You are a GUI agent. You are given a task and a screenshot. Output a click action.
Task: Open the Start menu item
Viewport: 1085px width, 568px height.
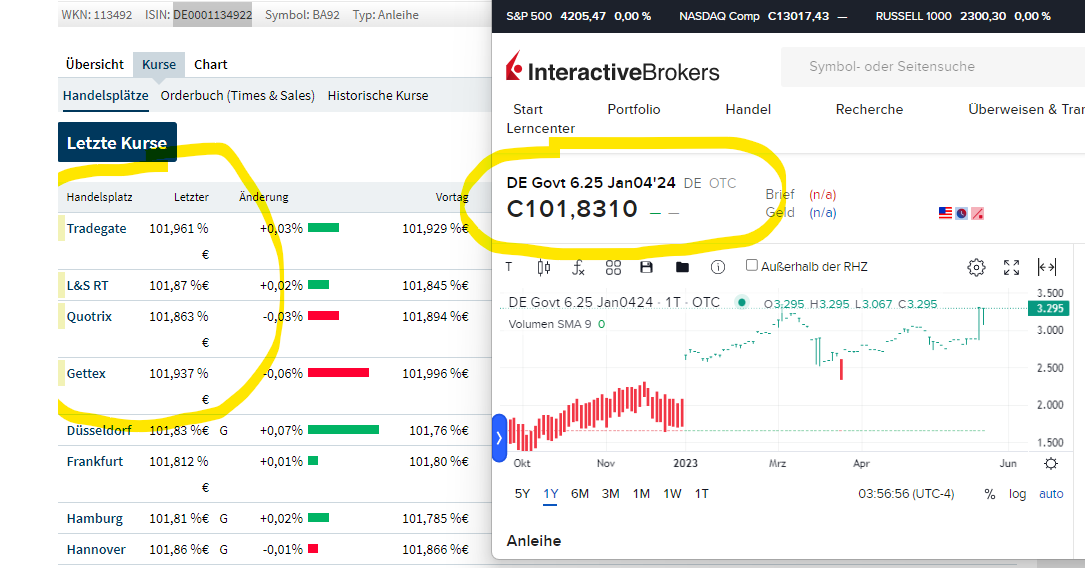click(528, 109)
